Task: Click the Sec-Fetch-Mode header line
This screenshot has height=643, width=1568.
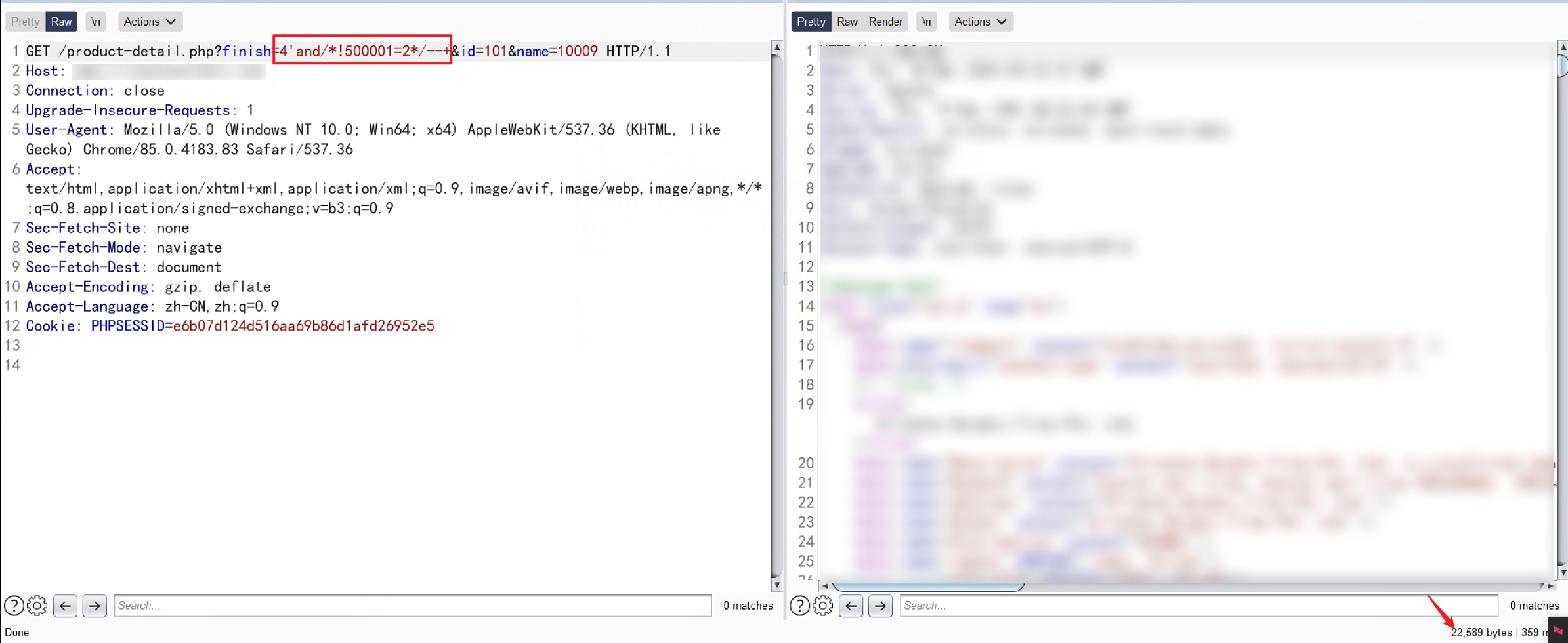Action: coord(124,247)
